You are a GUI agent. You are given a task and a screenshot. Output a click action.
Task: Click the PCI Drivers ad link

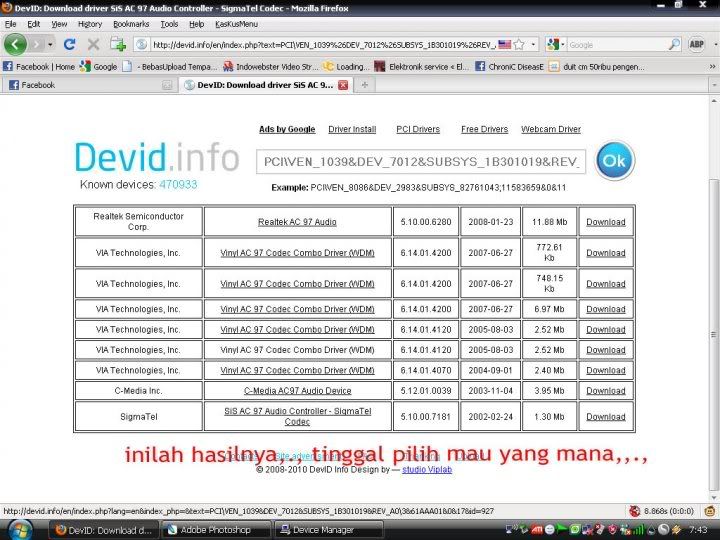pyautogui.click(x=418, y=129)
